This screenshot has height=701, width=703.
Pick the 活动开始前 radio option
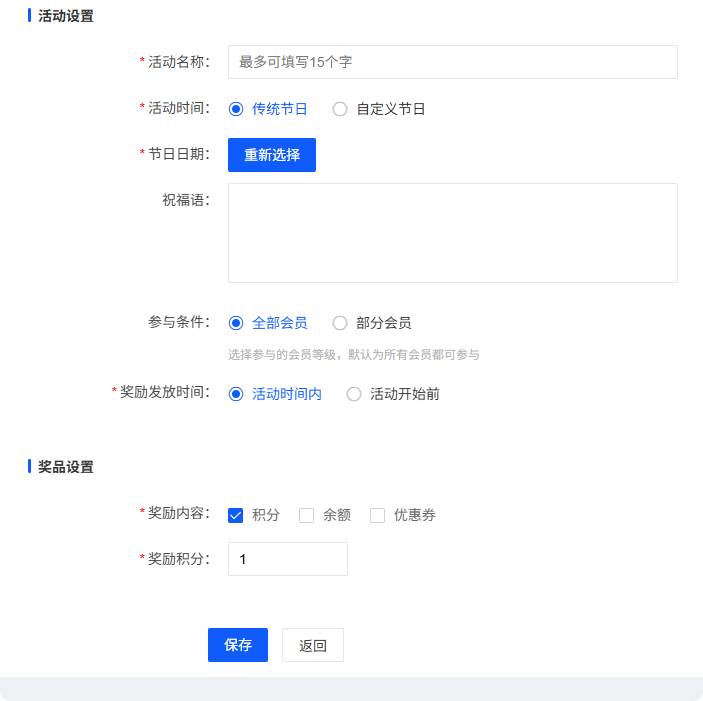click(354, 394)
